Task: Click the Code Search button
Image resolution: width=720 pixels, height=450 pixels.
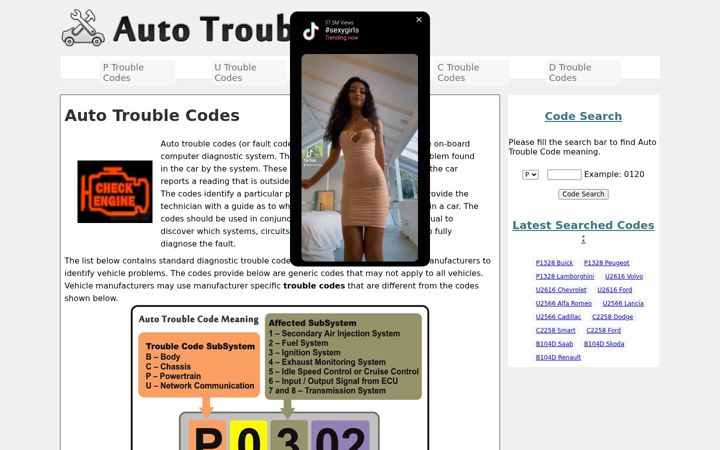Action: 583,194
